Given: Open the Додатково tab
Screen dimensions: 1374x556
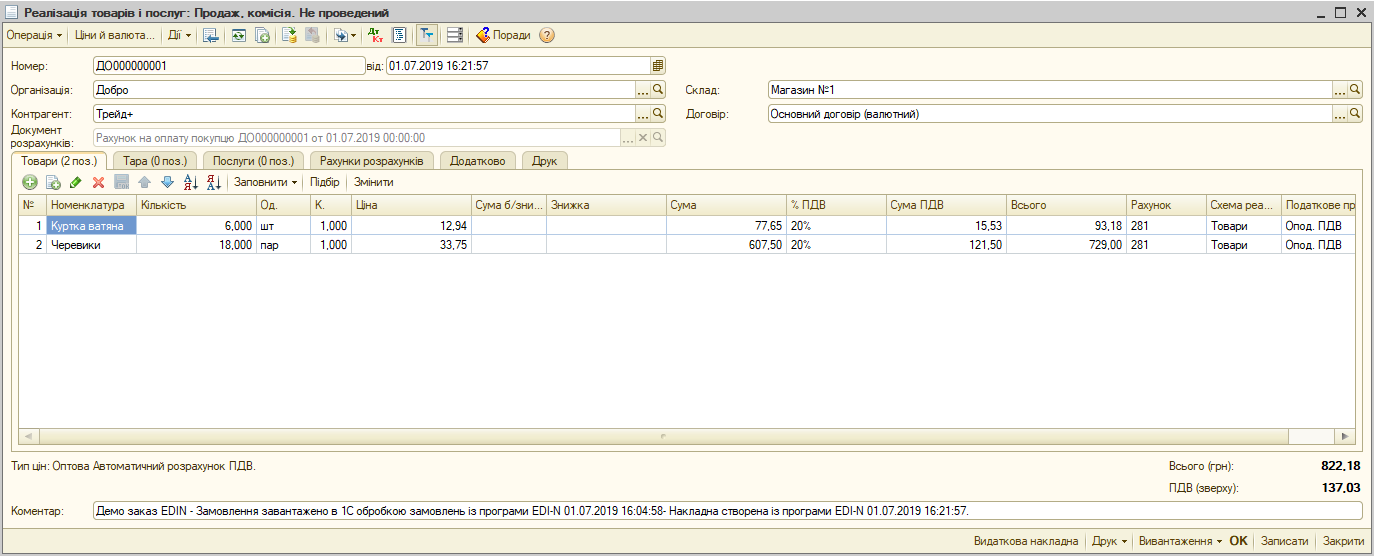Looking at the screenshot, I should (478, 160).
